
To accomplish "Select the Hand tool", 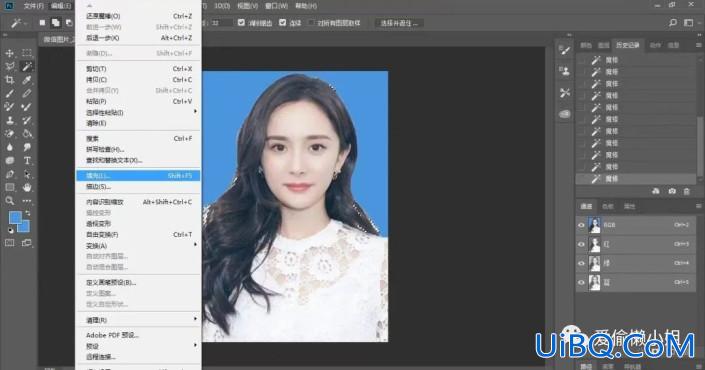I will (x=27, y=187).
